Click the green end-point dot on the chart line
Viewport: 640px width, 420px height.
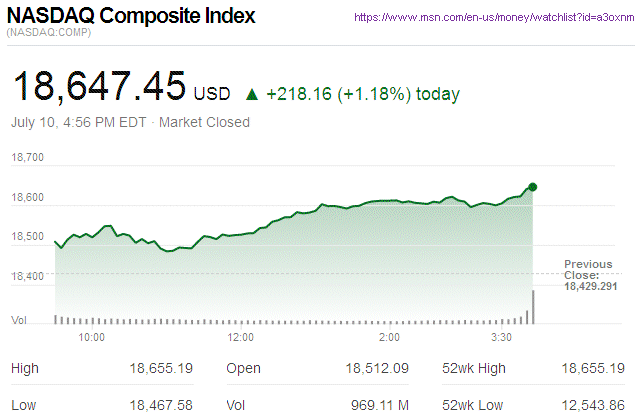click(533, 187)
